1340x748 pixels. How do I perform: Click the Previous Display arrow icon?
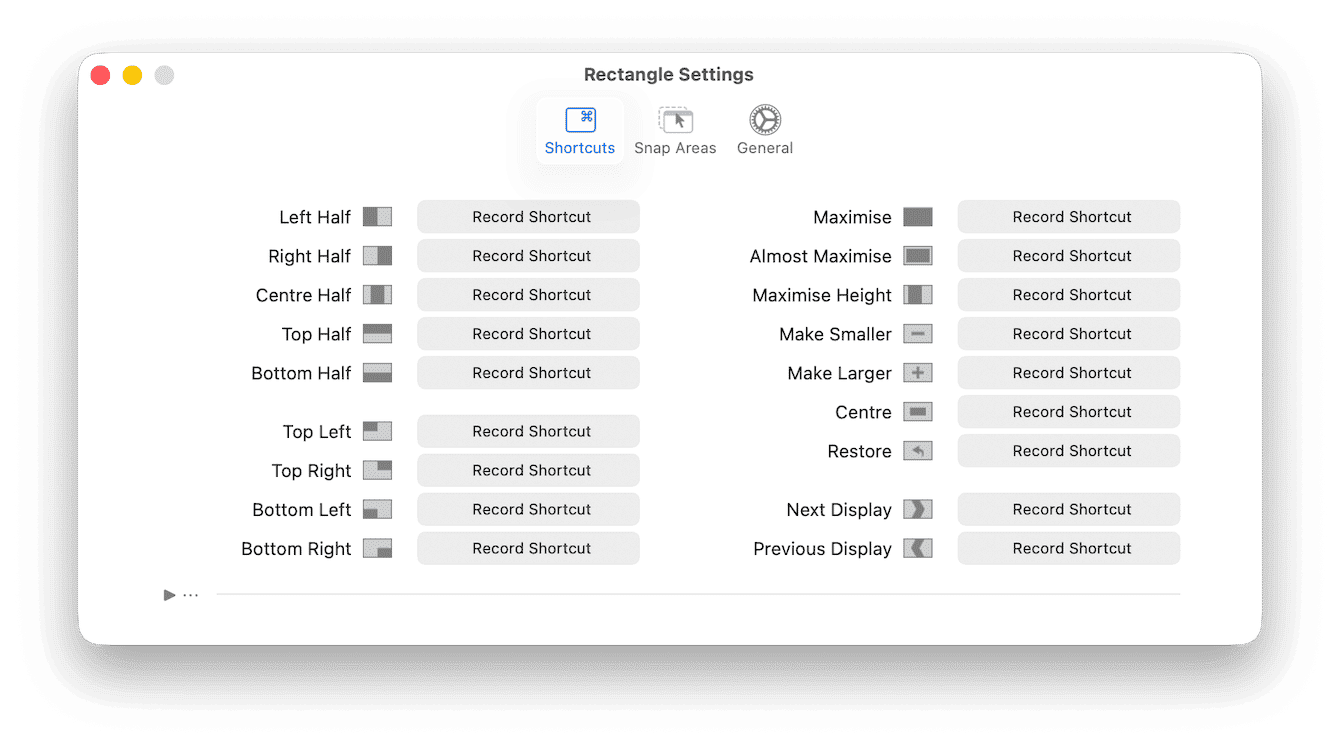pos(917,548)
